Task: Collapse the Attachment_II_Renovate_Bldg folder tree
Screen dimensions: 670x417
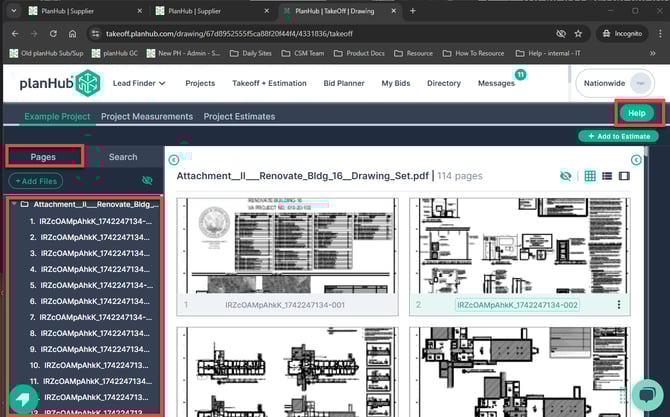Action: point(12,204)
